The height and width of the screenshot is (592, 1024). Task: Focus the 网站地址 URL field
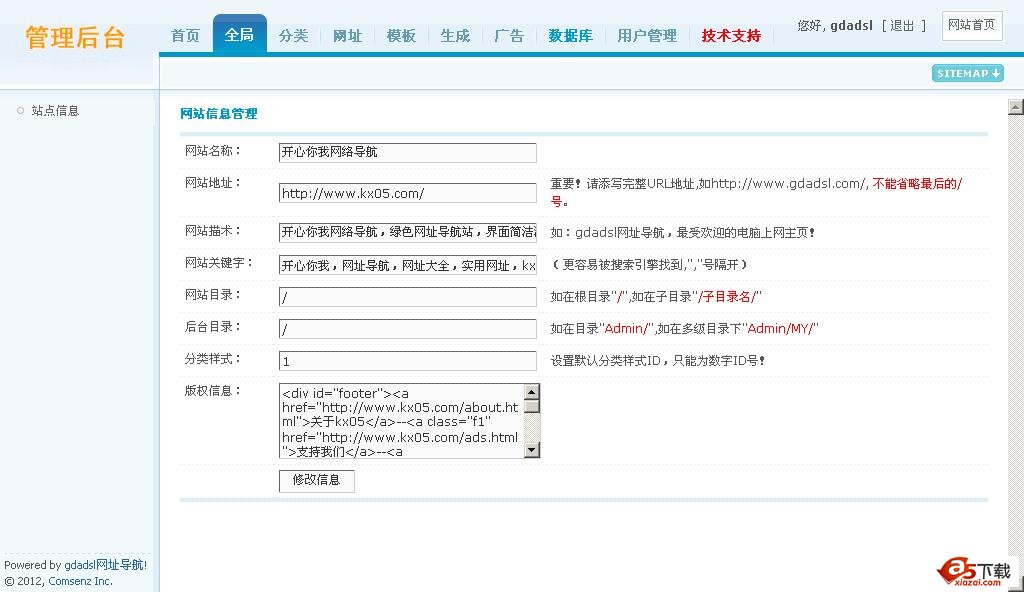point(407,194)
